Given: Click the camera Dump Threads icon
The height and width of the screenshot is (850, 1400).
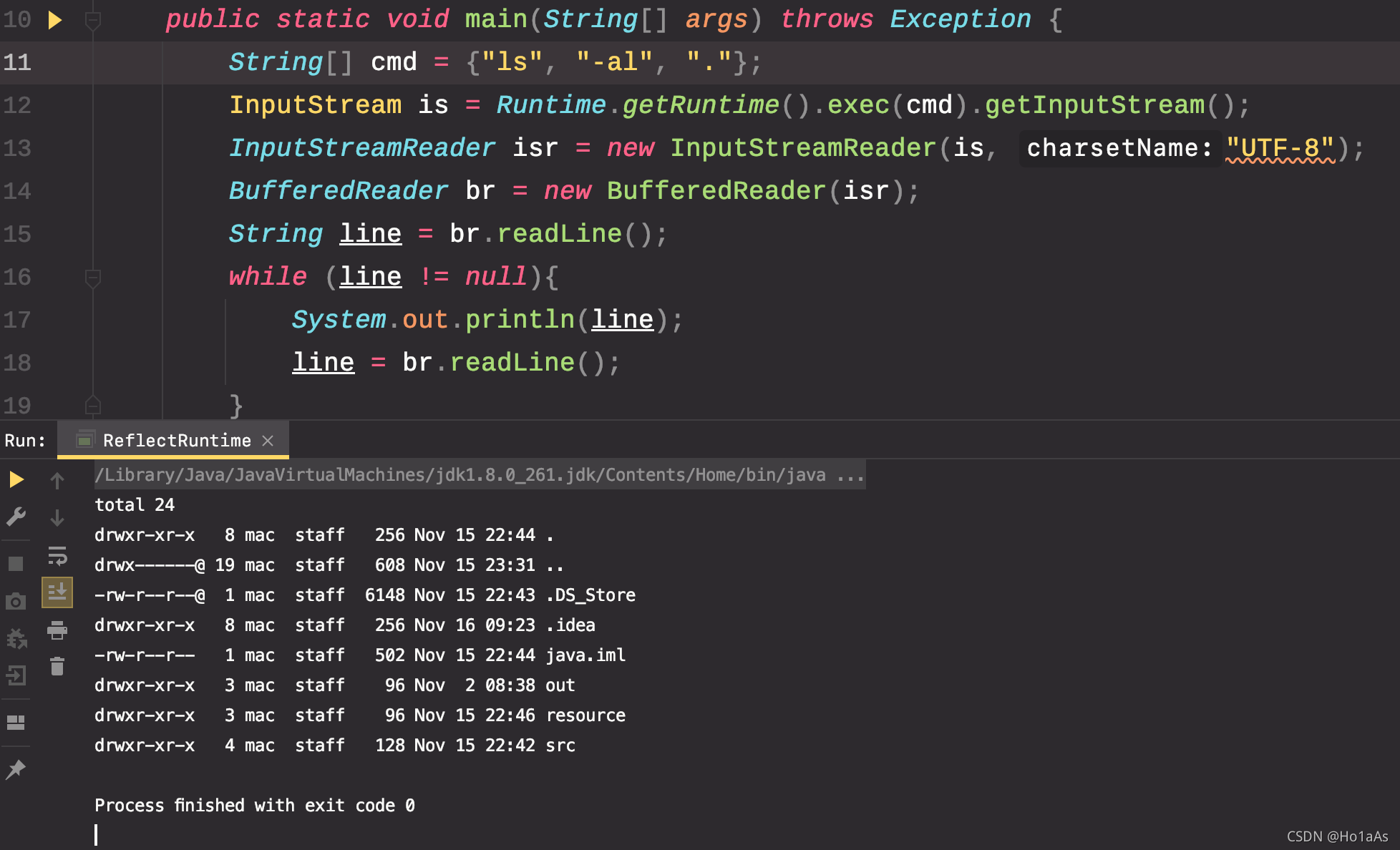Looking at the screenshot, I should (16, 602).
